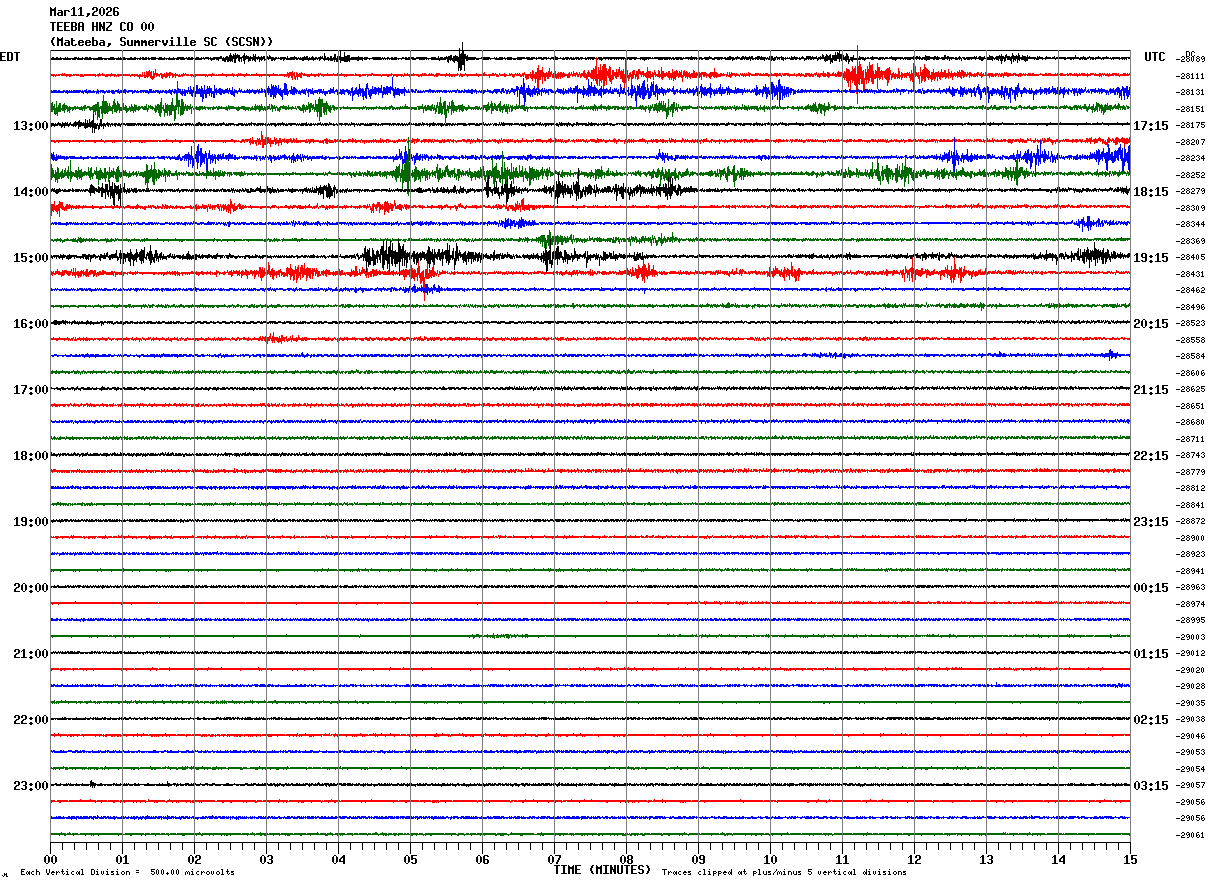Image resolution: width=1210 pixels, height=886 pixels.
Task: Click the '05' minute tick label
Action: 410,860
